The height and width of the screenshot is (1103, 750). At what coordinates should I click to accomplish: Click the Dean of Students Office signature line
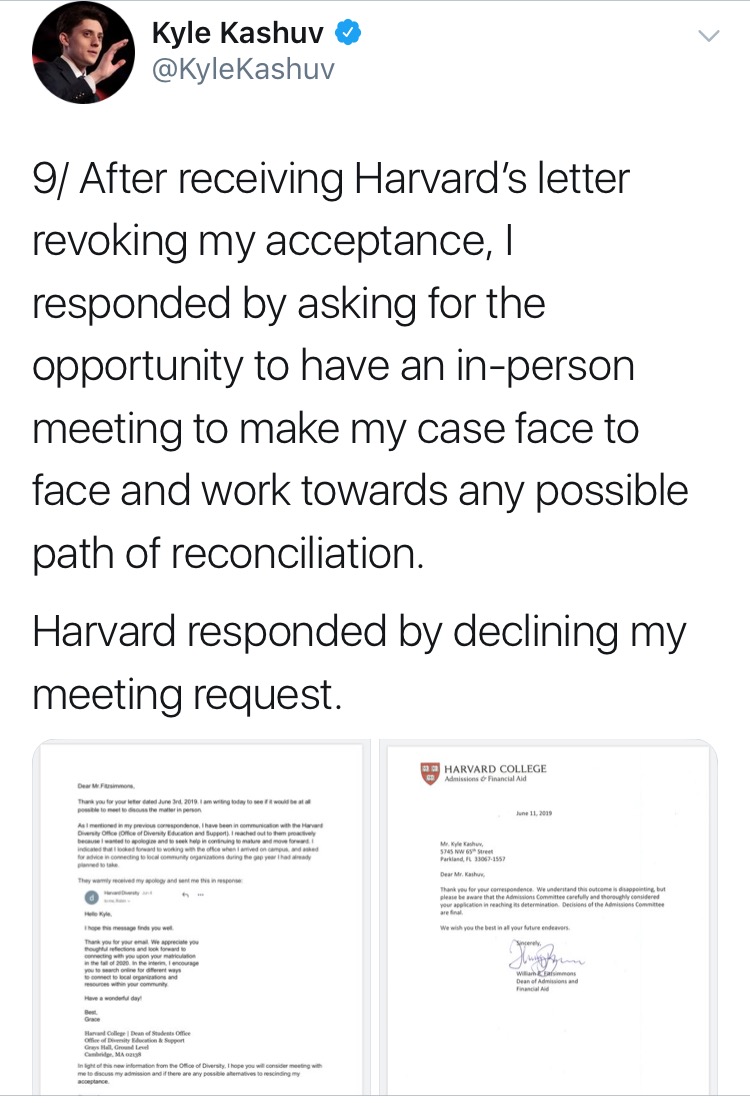coord(137,1033)
